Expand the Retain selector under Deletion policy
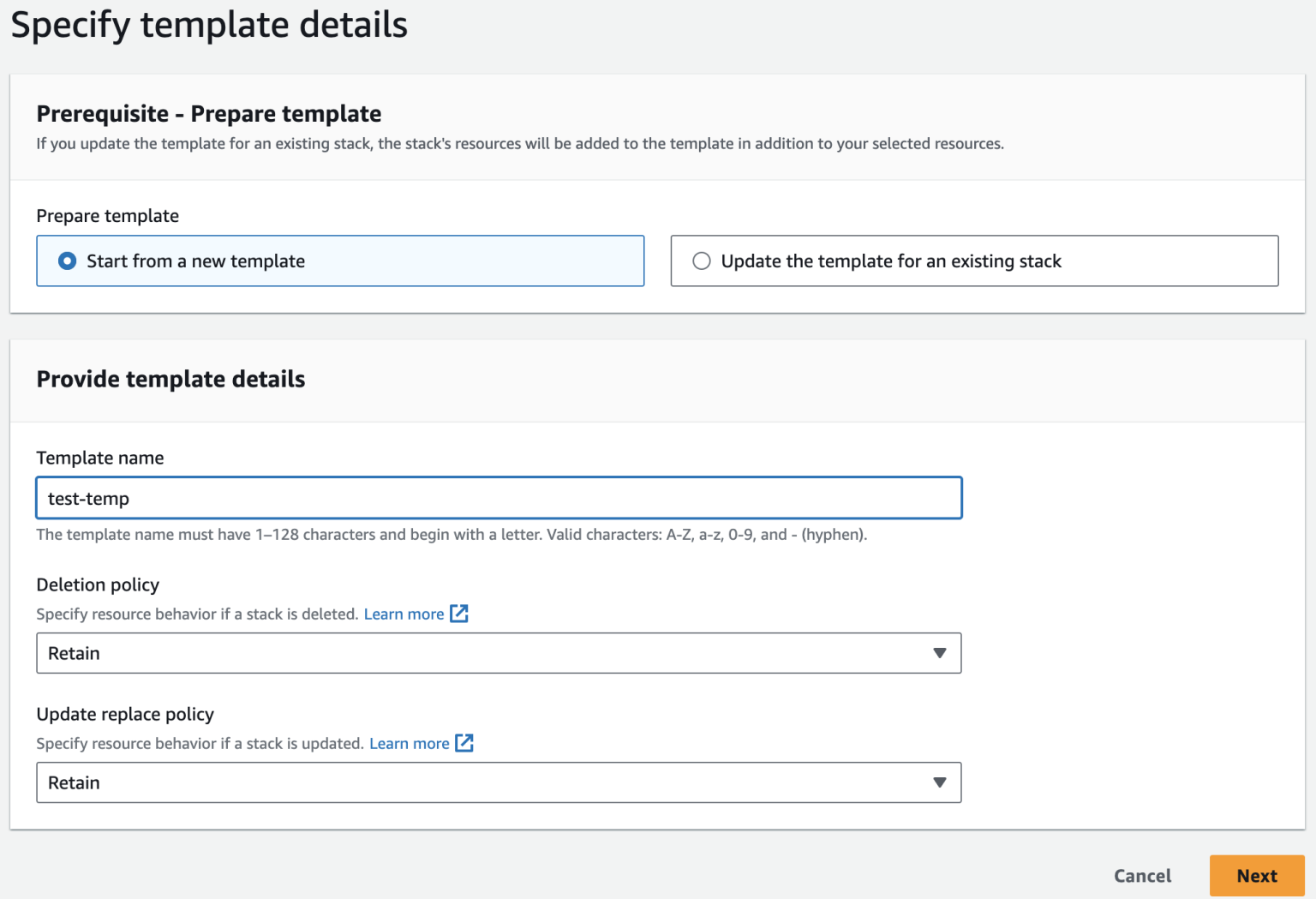The height and width of the screenshot is (899, 1316). 499,653
